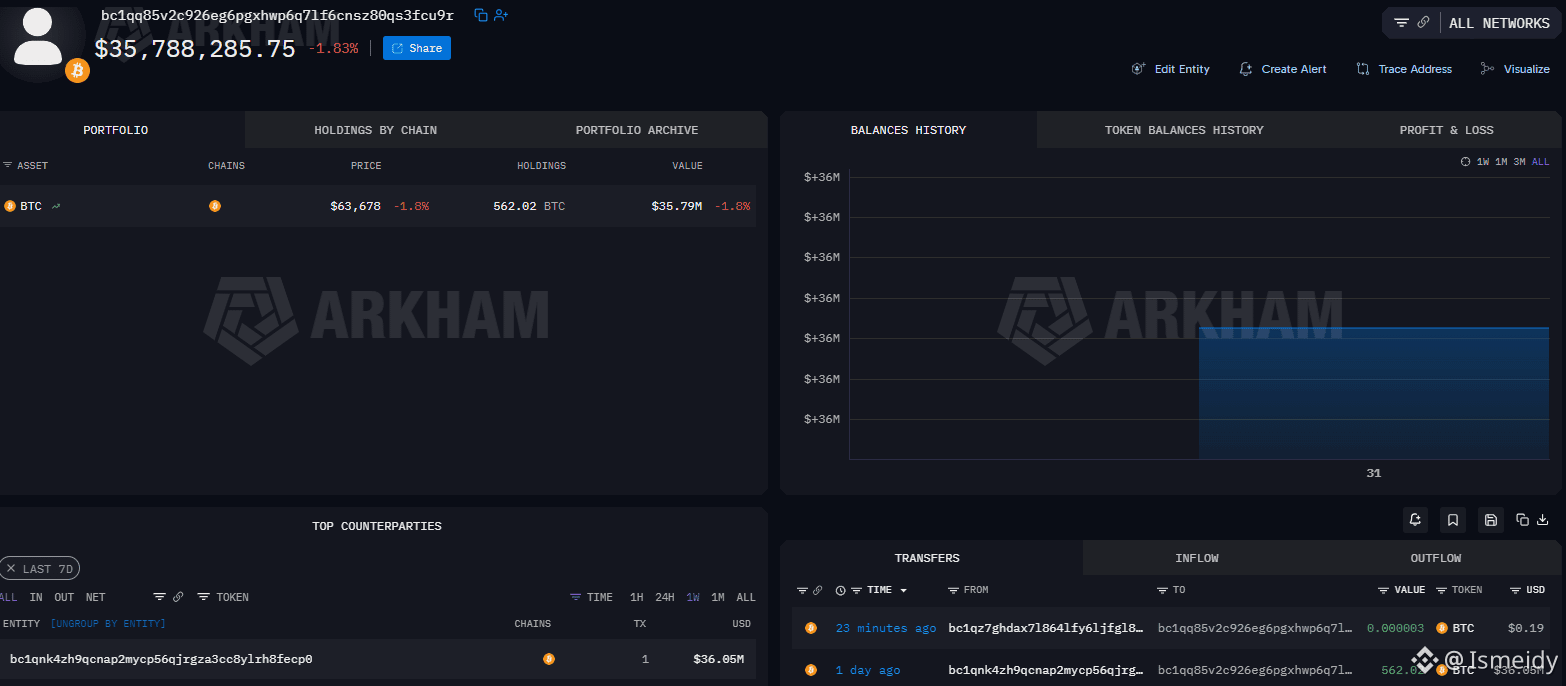Open the Visualize view
Screen dimensions: 1566x686
tap(1515, 69)
